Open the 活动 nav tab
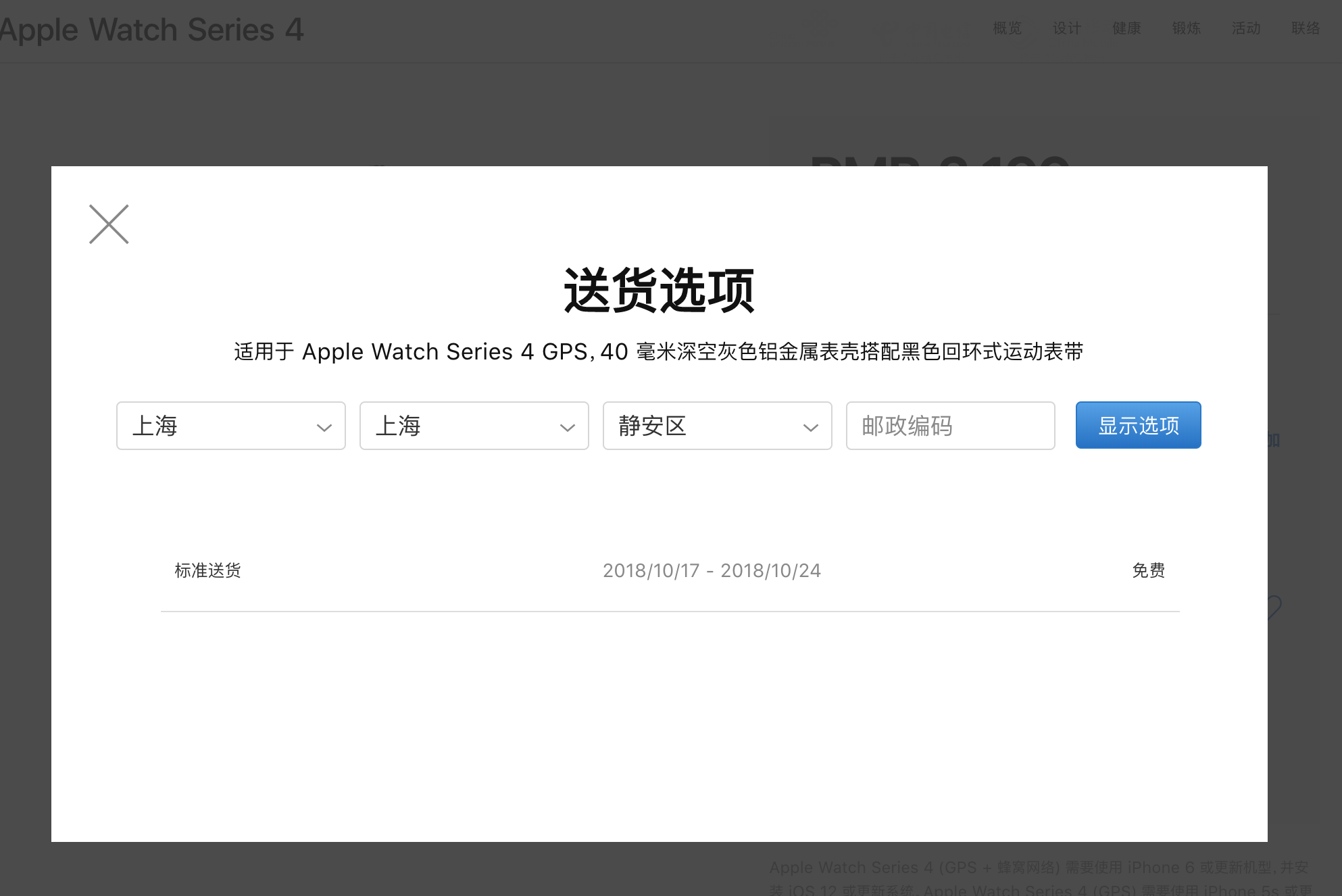The height and width of the screenshot is (896, 1342). click(x=1246, y=28)
